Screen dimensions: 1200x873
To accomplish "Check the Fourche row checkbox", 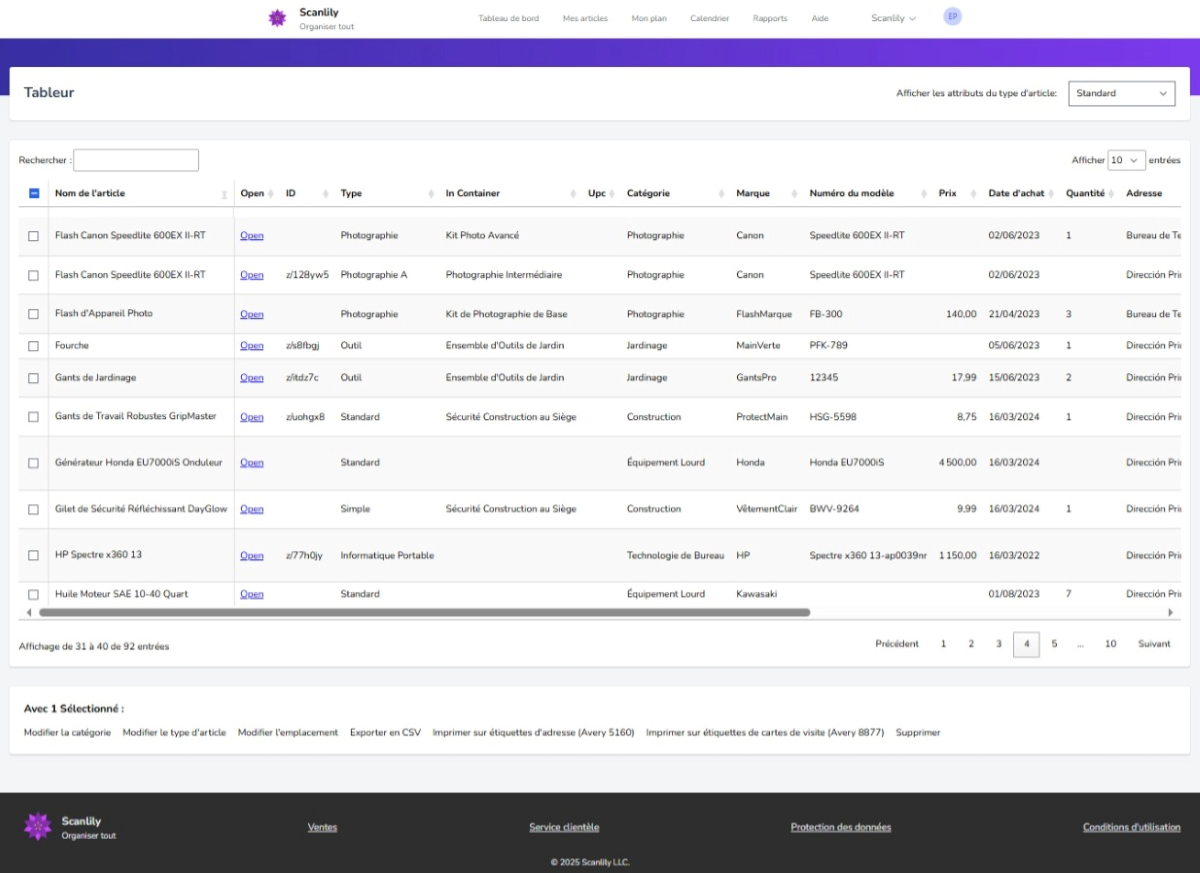I will point(33,346).
